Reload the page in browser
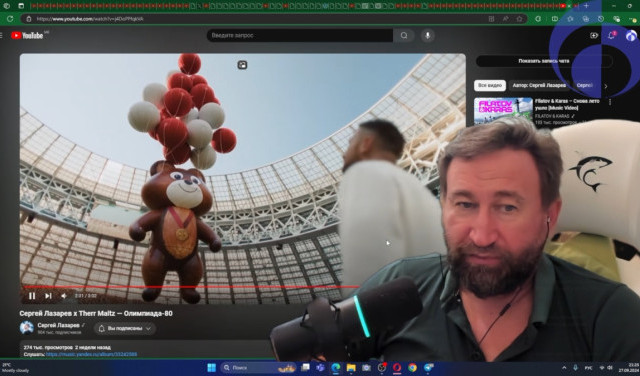The height and width of the screenshot is (376, 640). pos(10,19)
